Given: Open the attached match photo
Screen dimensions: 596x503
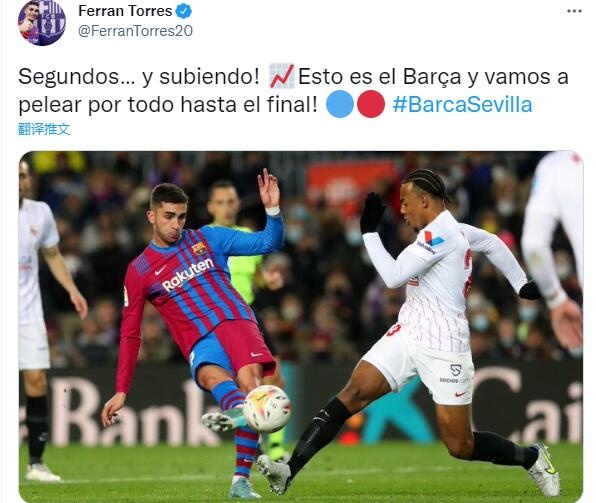Looking at the screenshot, I should coord(301,326).
